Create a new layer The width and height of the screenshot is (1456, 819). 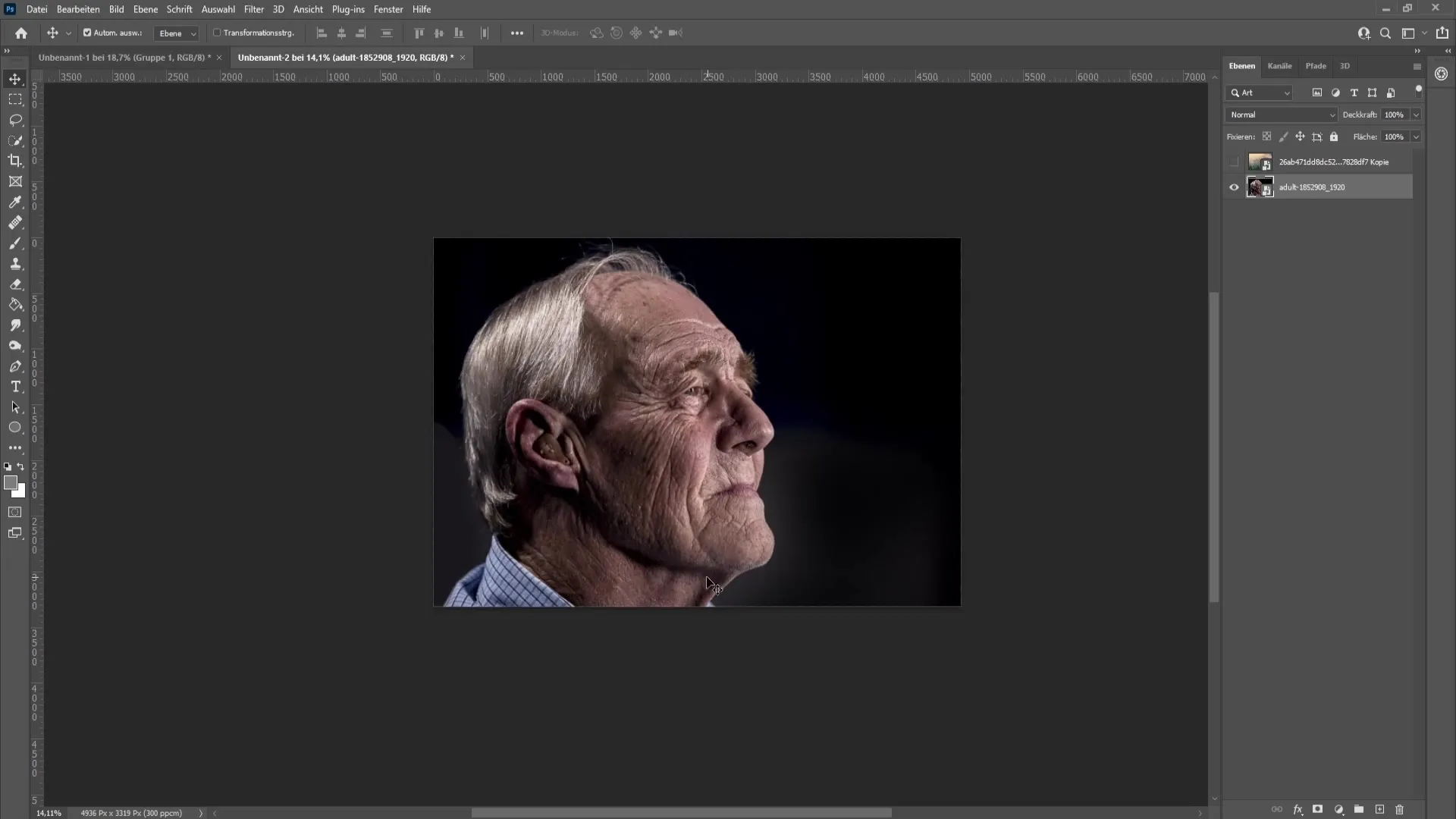[1379, 809]
